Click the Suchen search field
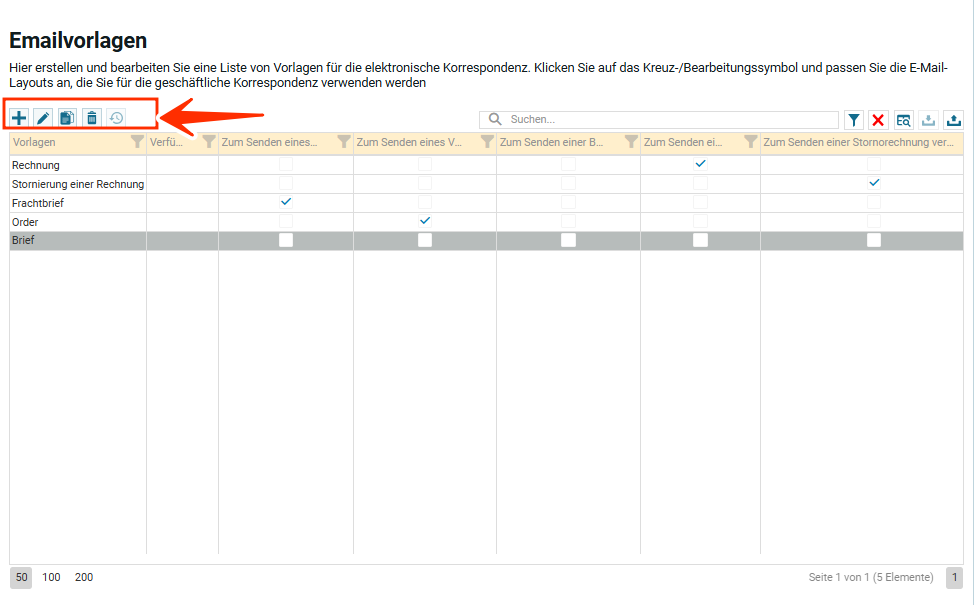 [x=670, y=120]
